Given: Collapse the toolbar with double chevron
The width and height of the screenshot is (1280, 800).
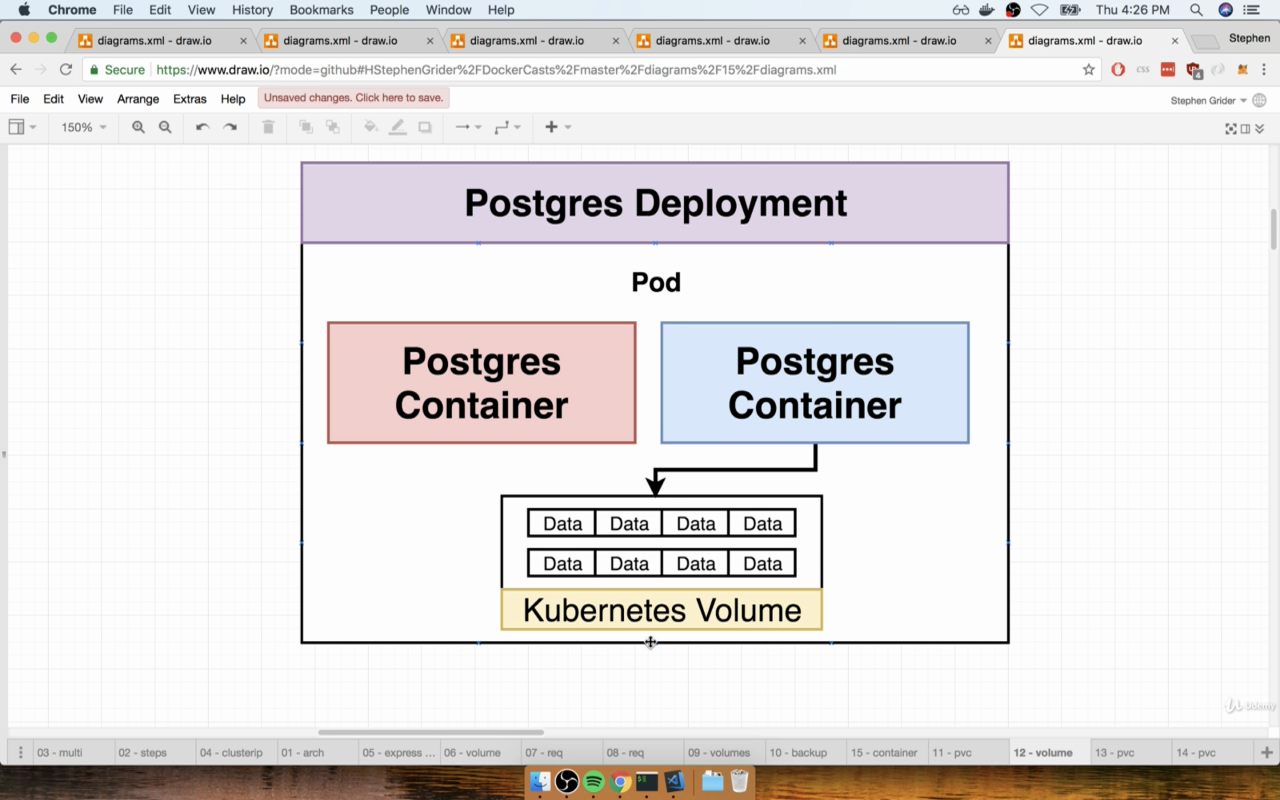Looking at the screenshot, I should point(1259,128).
